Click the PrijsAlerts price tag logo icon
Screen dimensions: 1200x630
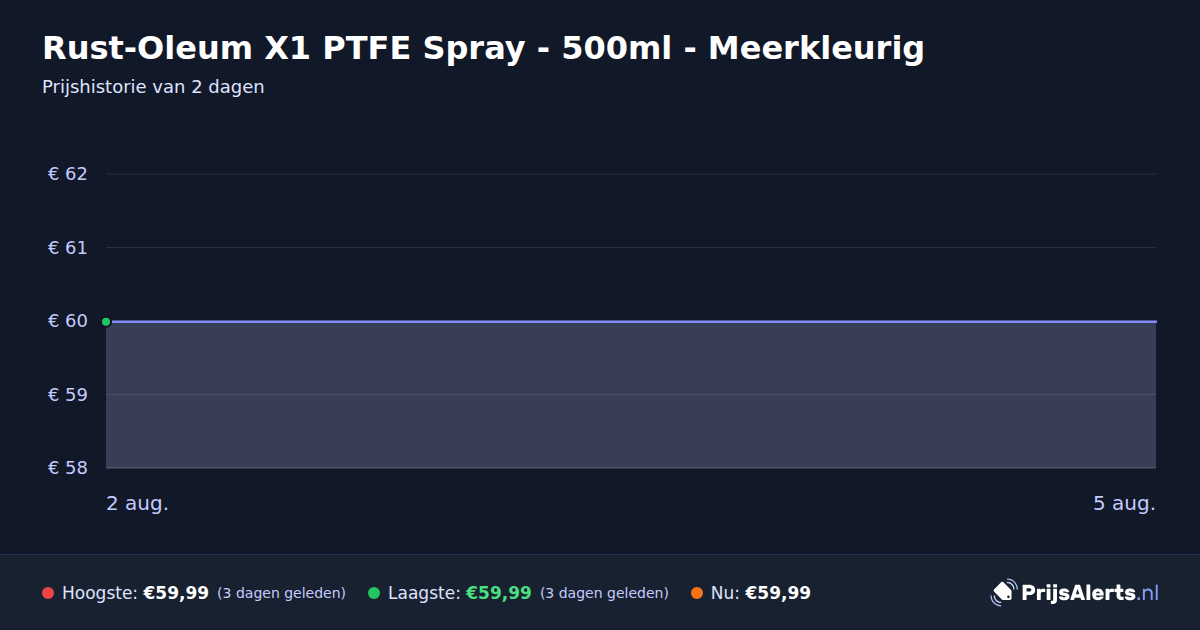coord(1003,593)
